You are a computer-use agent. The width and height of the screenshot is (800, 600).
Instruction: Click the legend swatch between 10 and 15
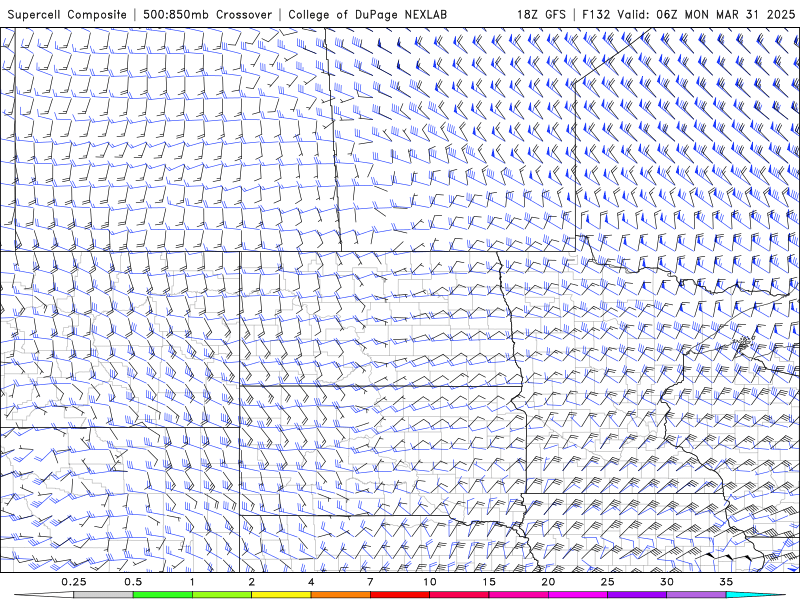pos(459,595)
